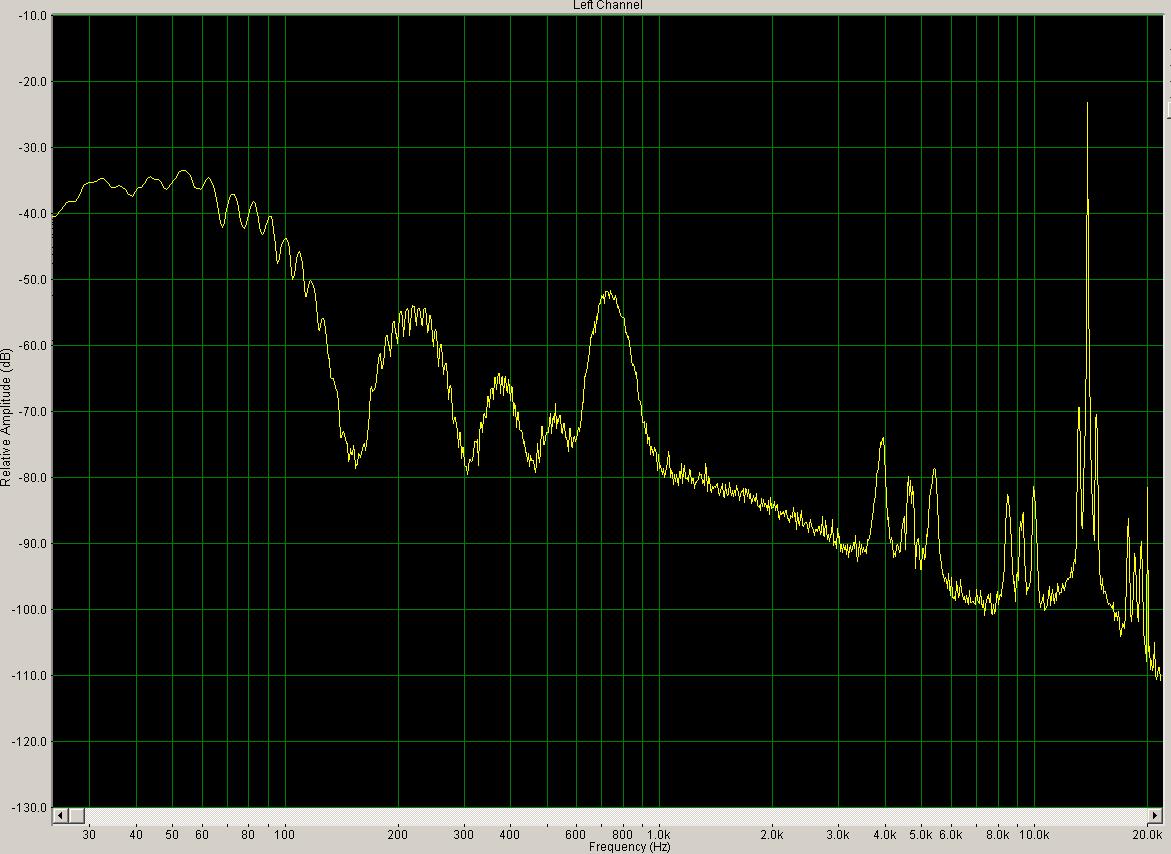Click the -110.0 amplitude axis value
This screenshot has height=854, width=1171.
(x=29, y=676)
